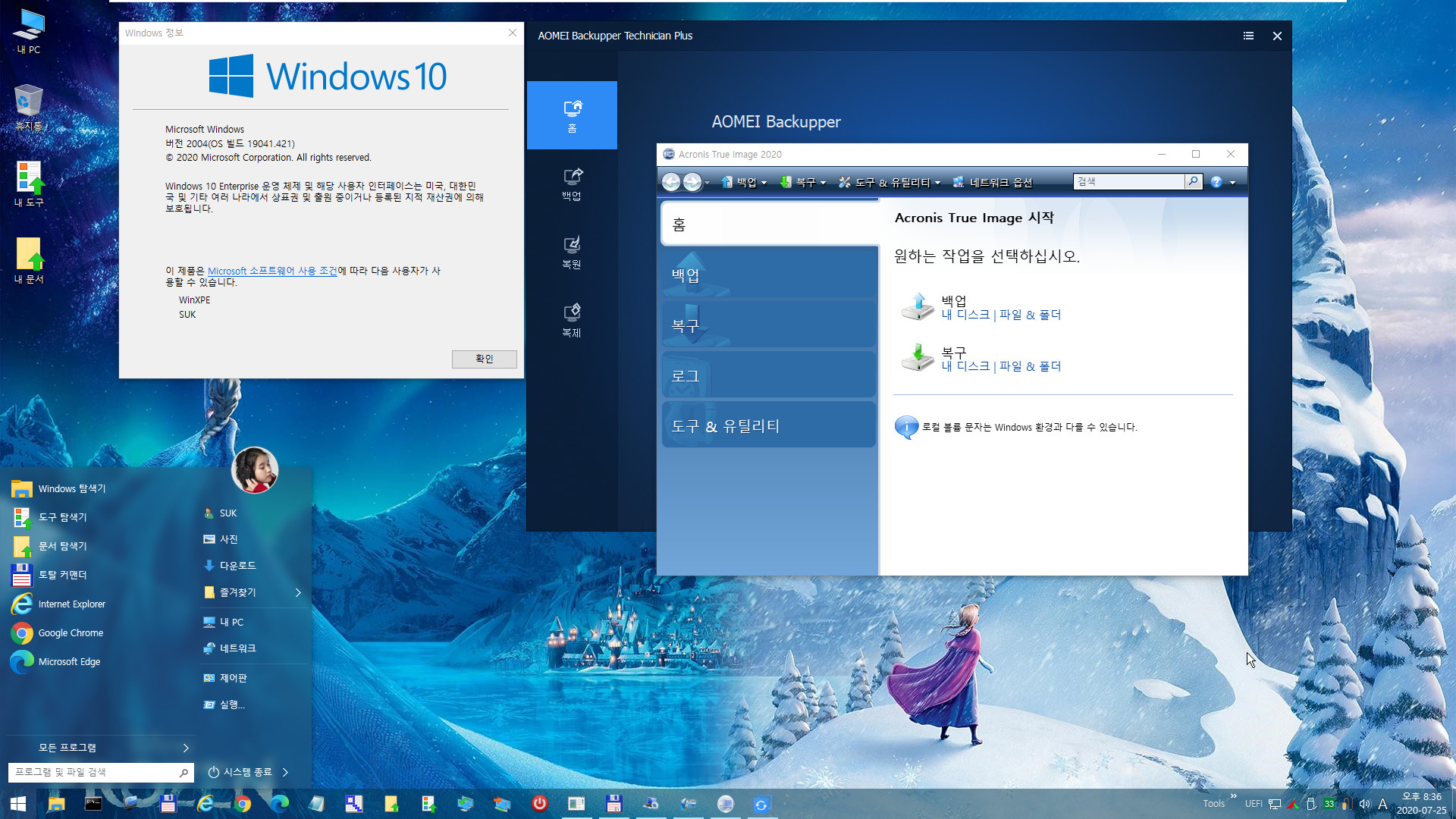Select 홈 tab in Acronis sidebar
Screen dimensions: 1456x819
[769, 224]
